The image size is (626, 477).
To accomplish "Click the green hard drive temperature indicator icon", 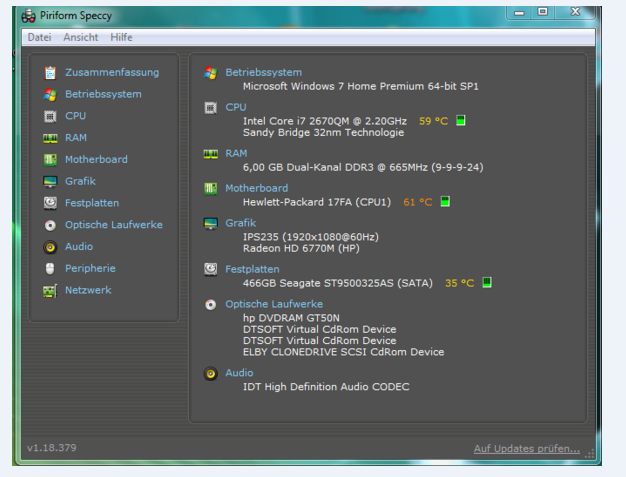I will (x=487, y=283).
